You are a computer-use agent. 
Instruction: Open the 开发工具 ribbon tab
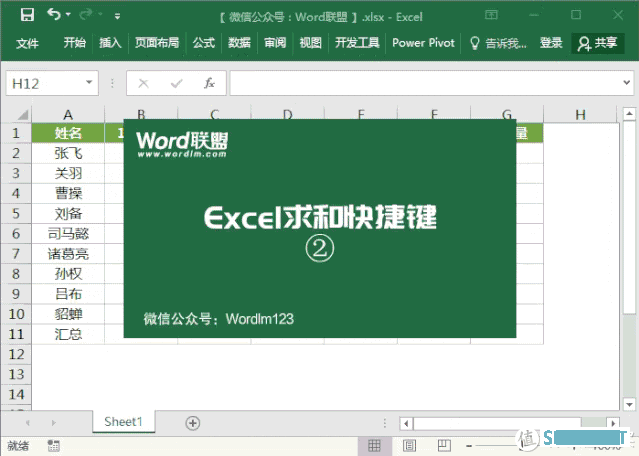(x=357, y=43)
